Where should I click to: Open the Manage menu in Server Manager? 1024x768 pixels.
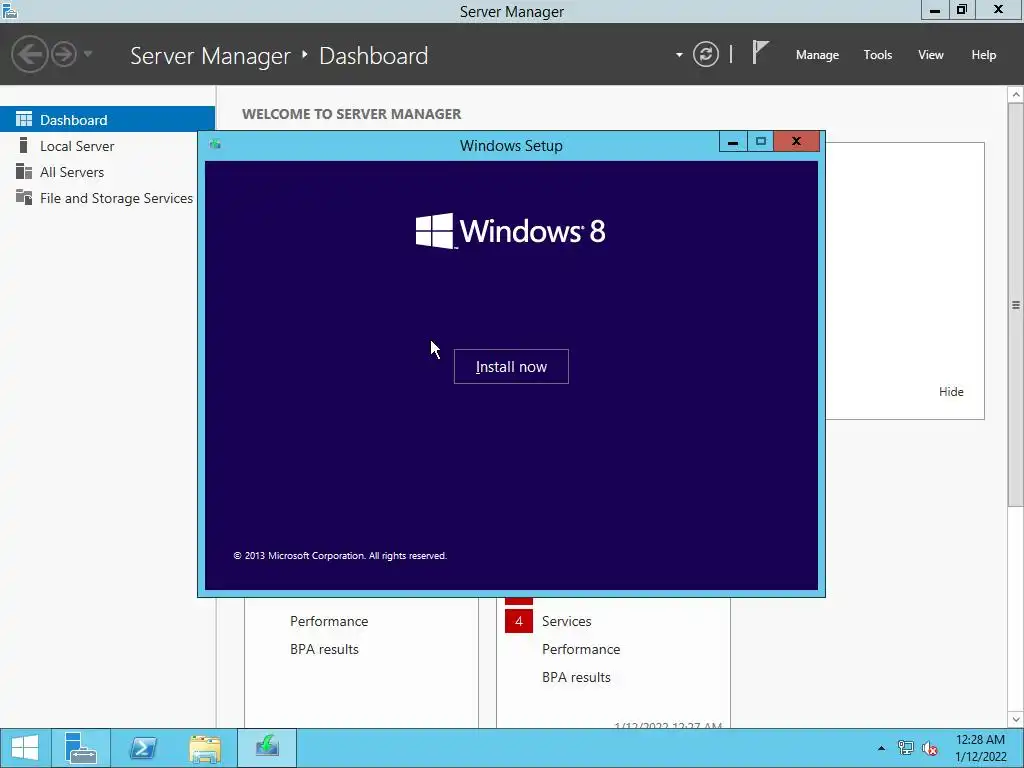click(x=817, y=55)
